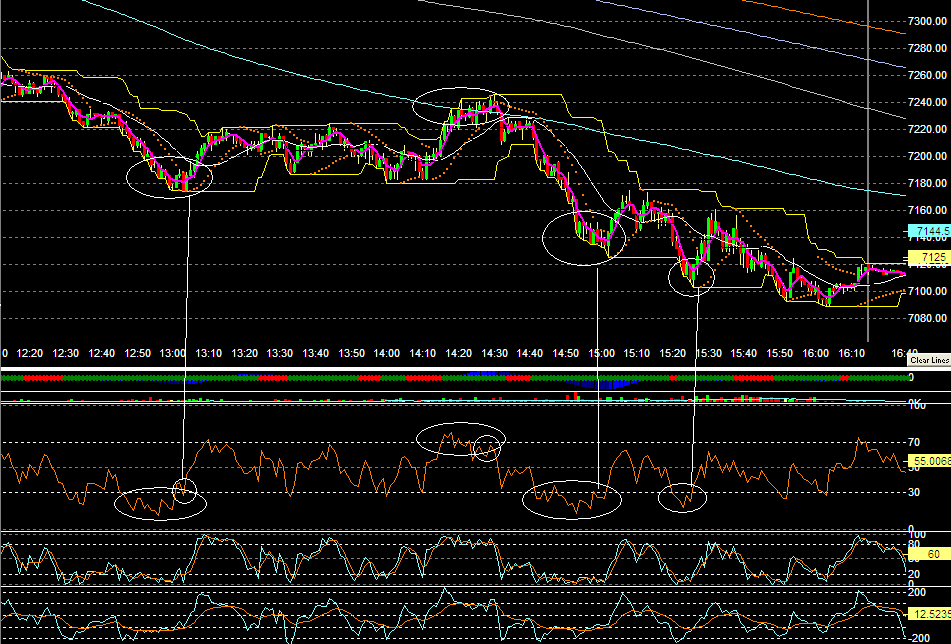
Task: Click the 14:40 time axis label
Action: [x=529, y=353]
